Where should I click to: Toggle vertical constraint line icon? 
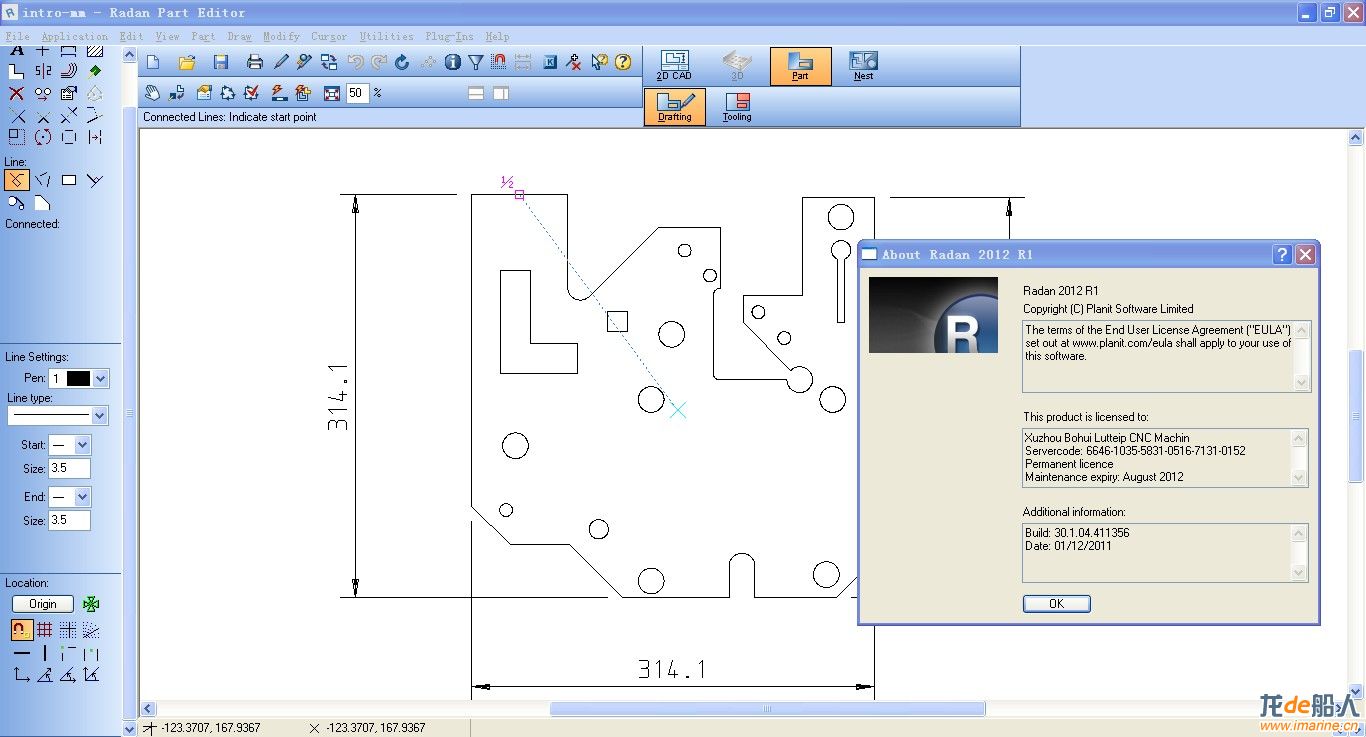click(45, 653)
